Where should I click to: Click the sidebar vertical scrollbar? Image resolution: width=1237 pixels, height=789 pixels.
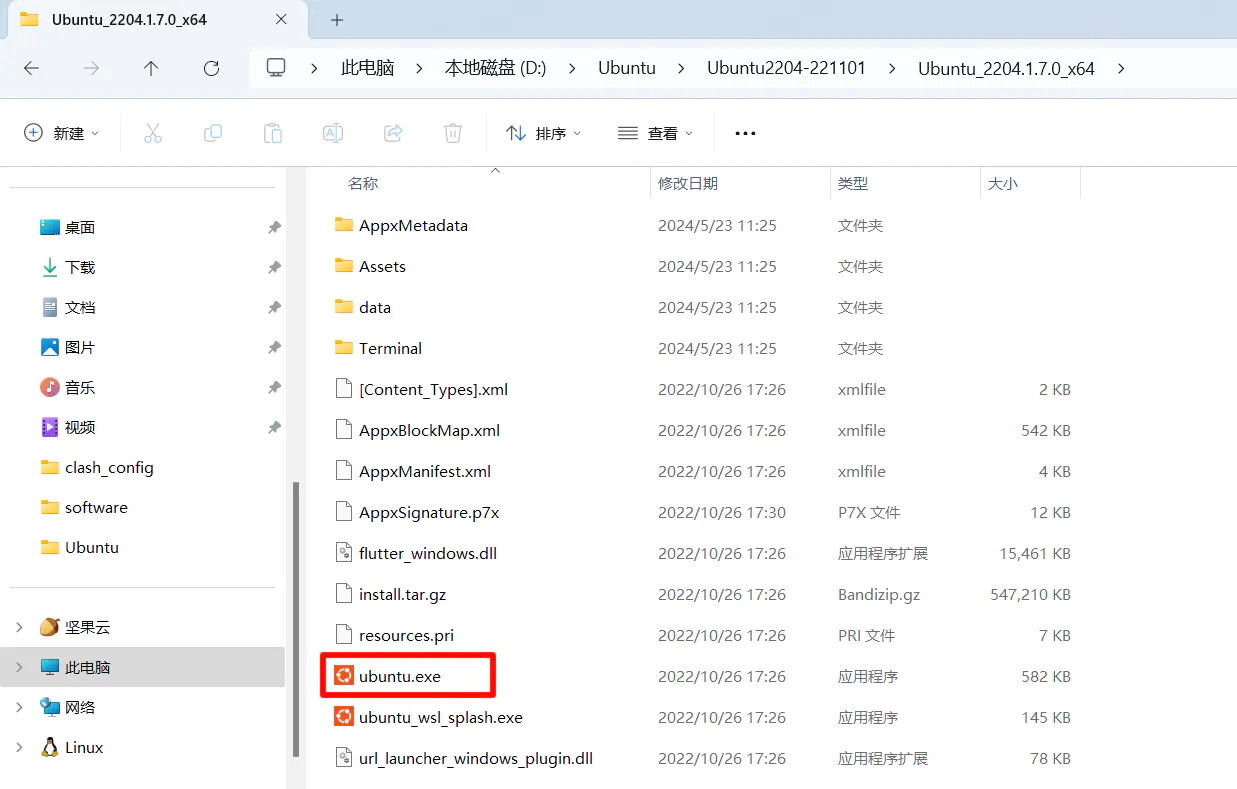pos(295,619)
